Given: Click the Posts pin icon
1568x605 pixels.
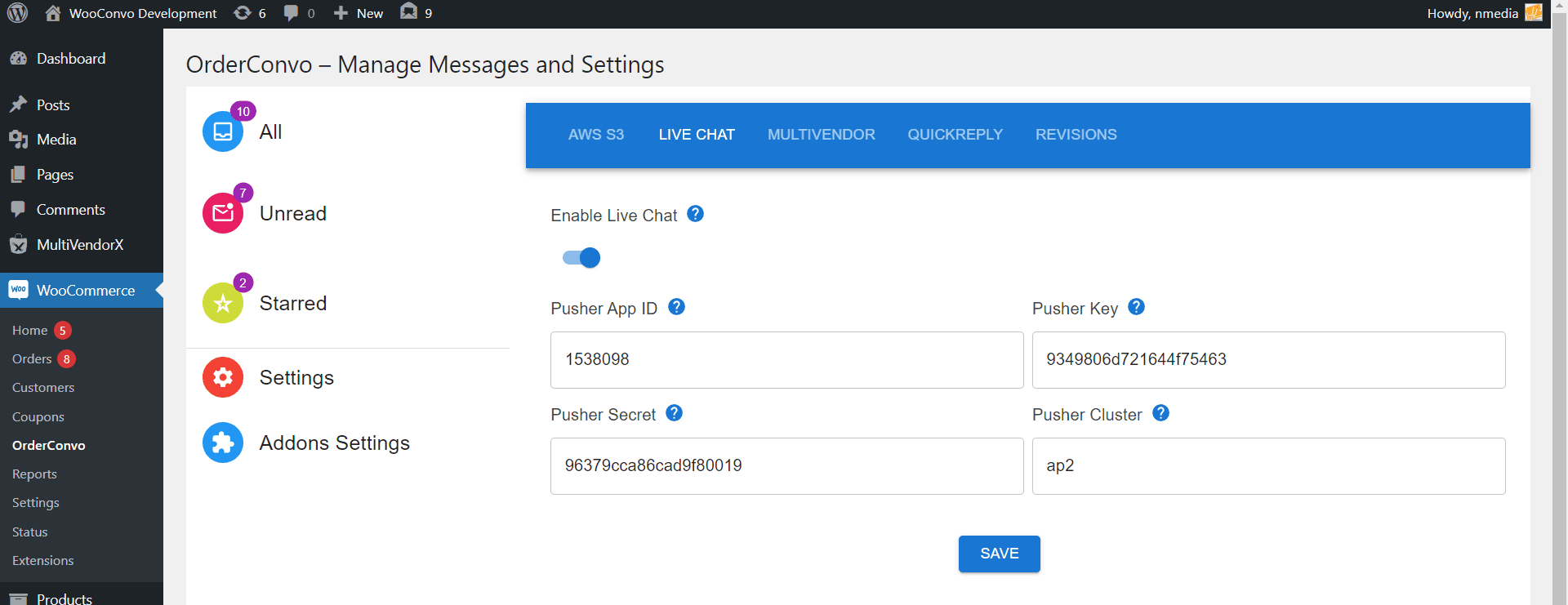Looking at the screenshot, I should pos(18,105).
